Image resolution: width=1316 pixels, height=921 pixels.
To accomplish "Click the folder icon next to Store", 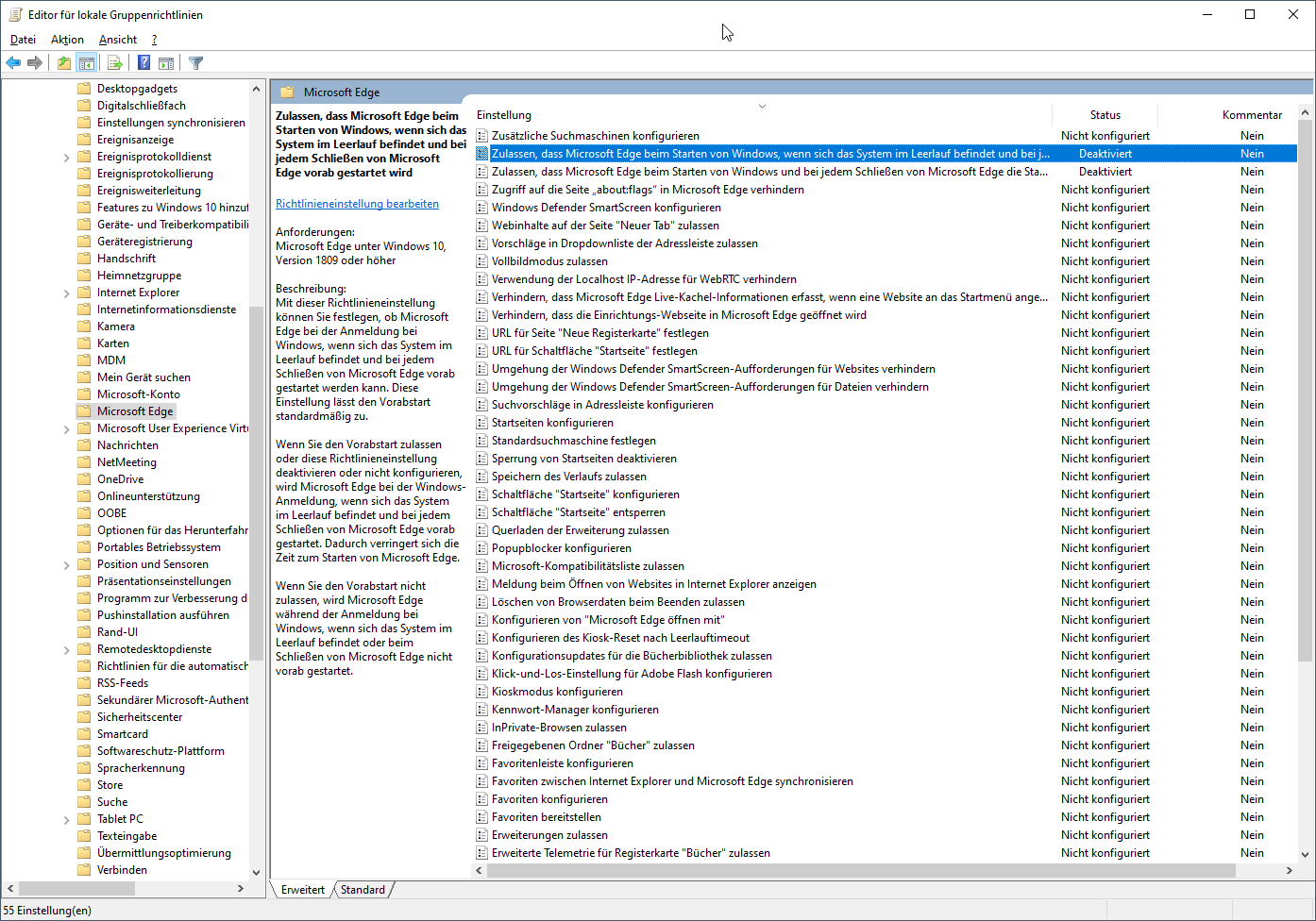I will (84, 785).
